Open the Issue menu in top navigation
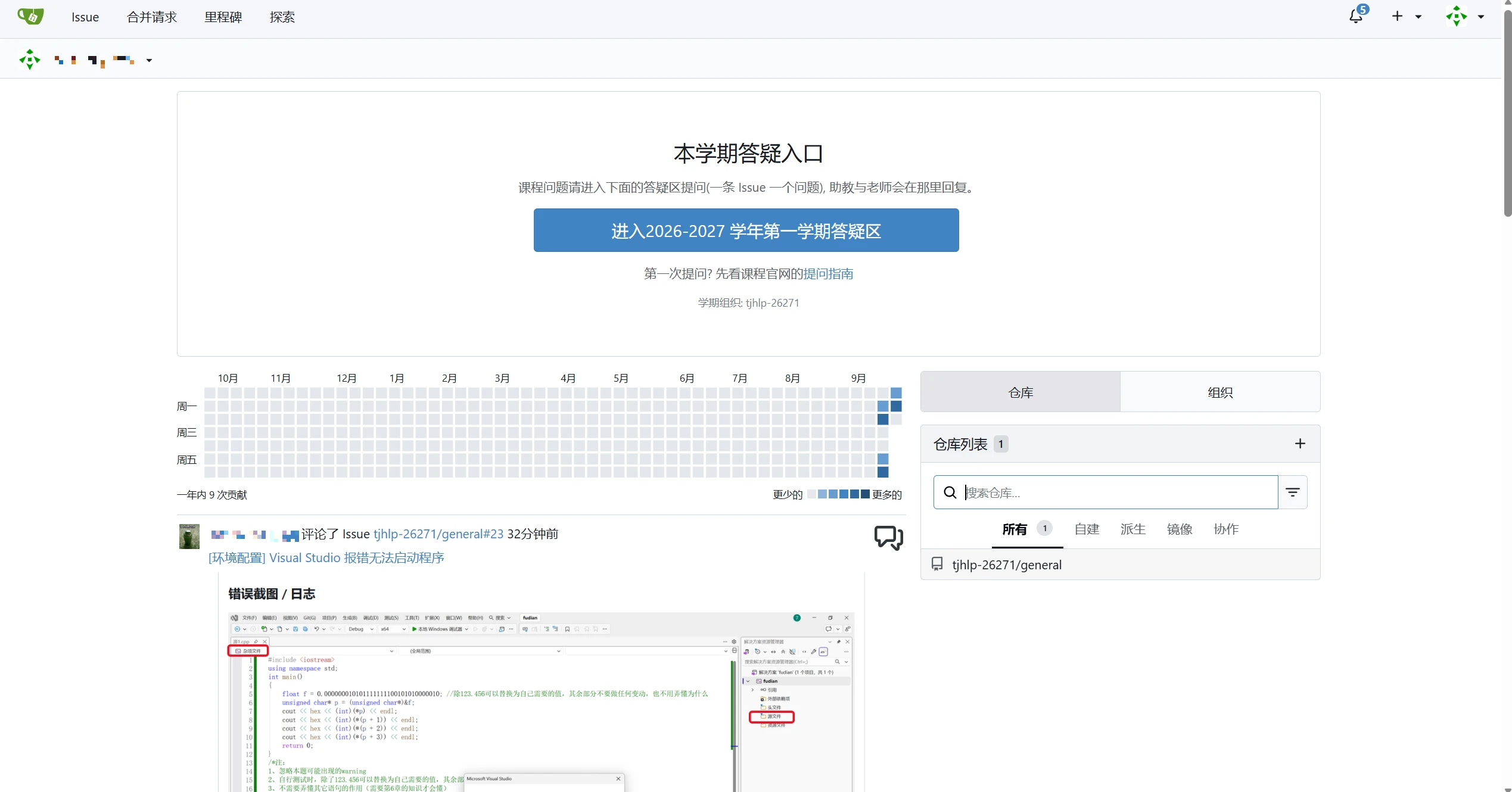 pyautogui.click(x=85, y=17)
